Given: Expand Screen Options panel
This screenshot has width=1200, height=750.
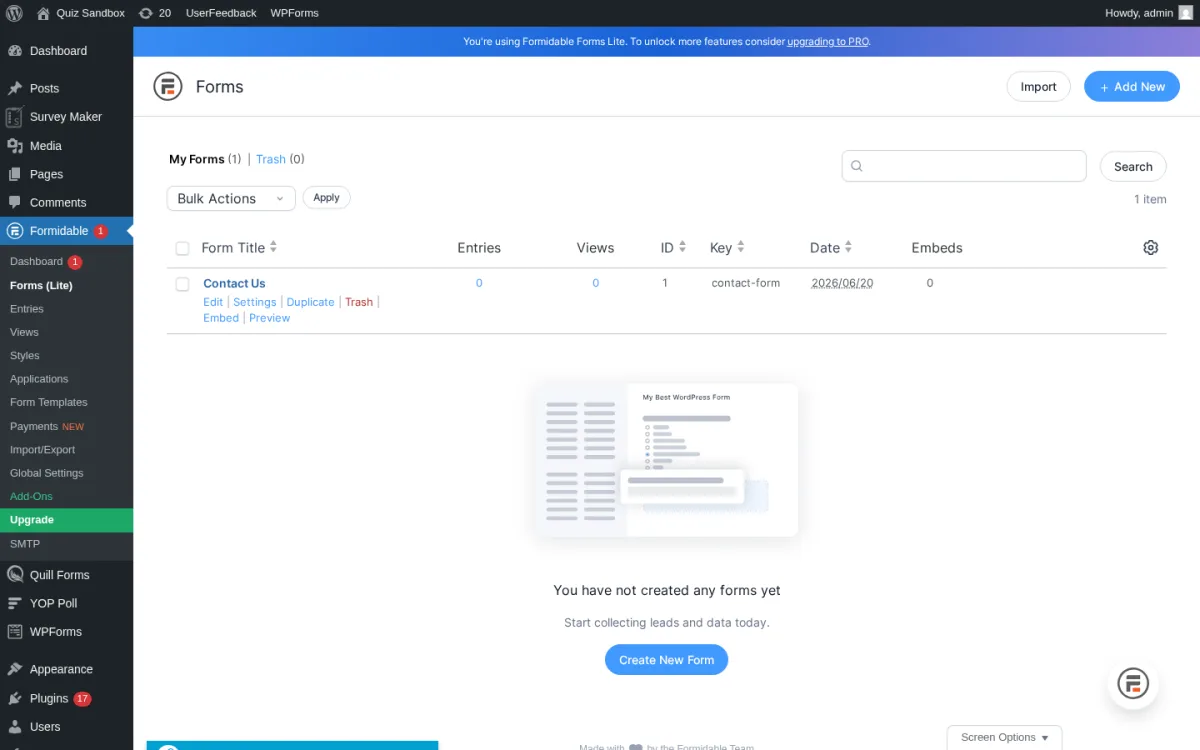Looking at the screenshot, I should click(x=1004, y=737).
